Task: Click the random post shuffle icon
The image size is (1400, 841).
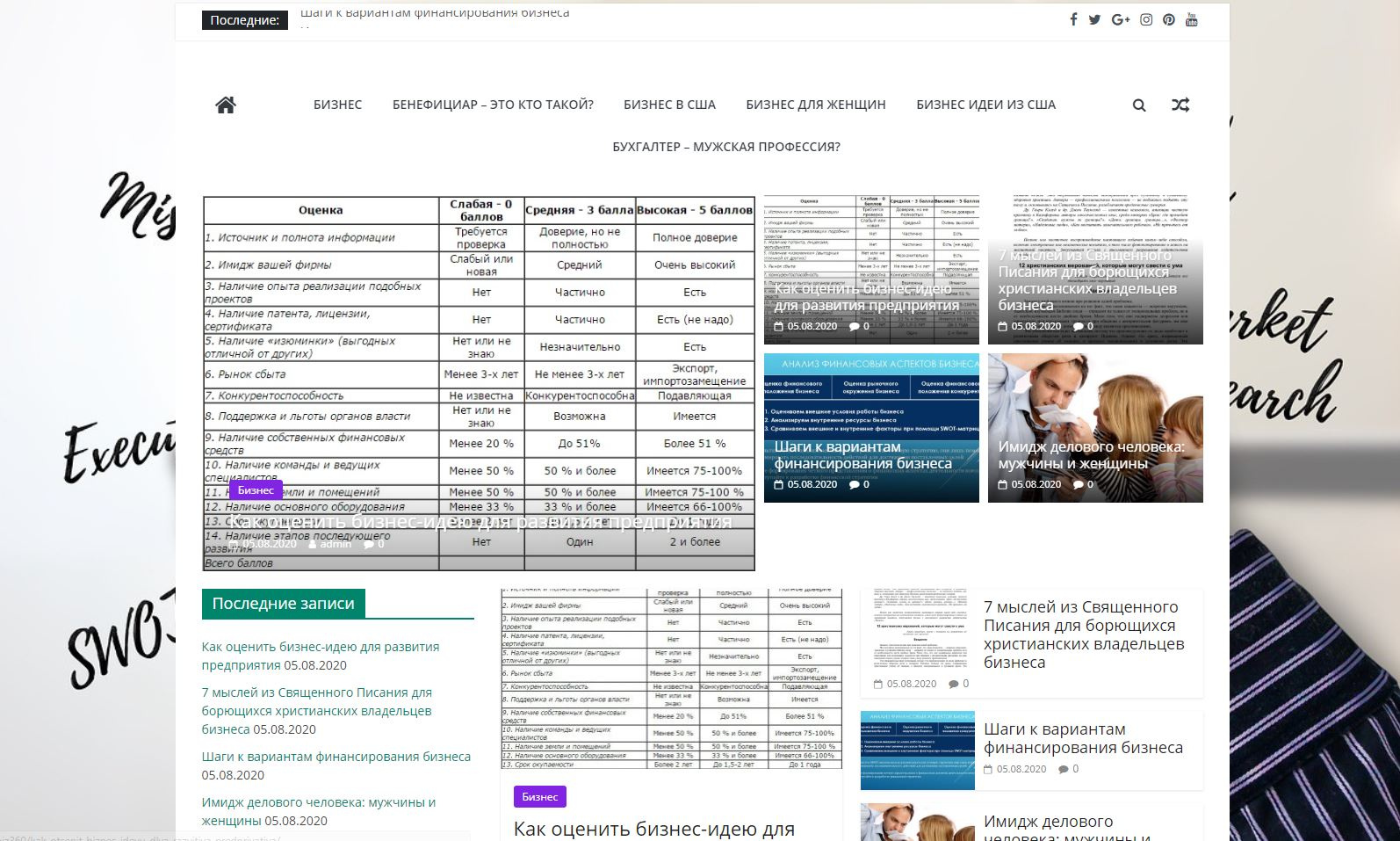Action: pos(1180,105)
